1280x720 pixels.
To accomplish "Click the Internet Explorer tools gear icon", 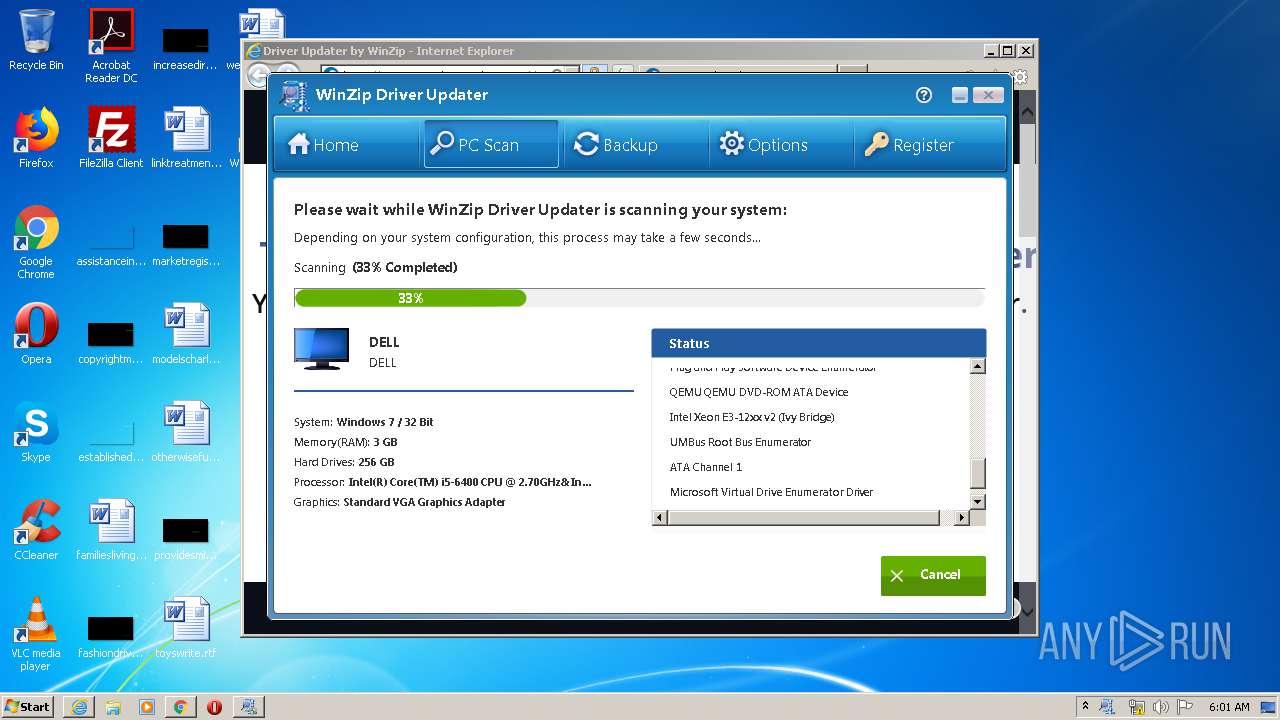I will point(1020,77).
